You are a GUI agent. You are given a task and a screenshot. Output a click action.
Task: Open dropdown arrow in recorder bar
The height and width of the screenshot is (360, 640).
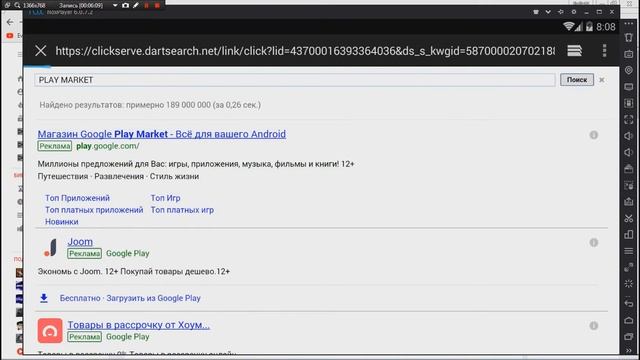pos(115,6)
